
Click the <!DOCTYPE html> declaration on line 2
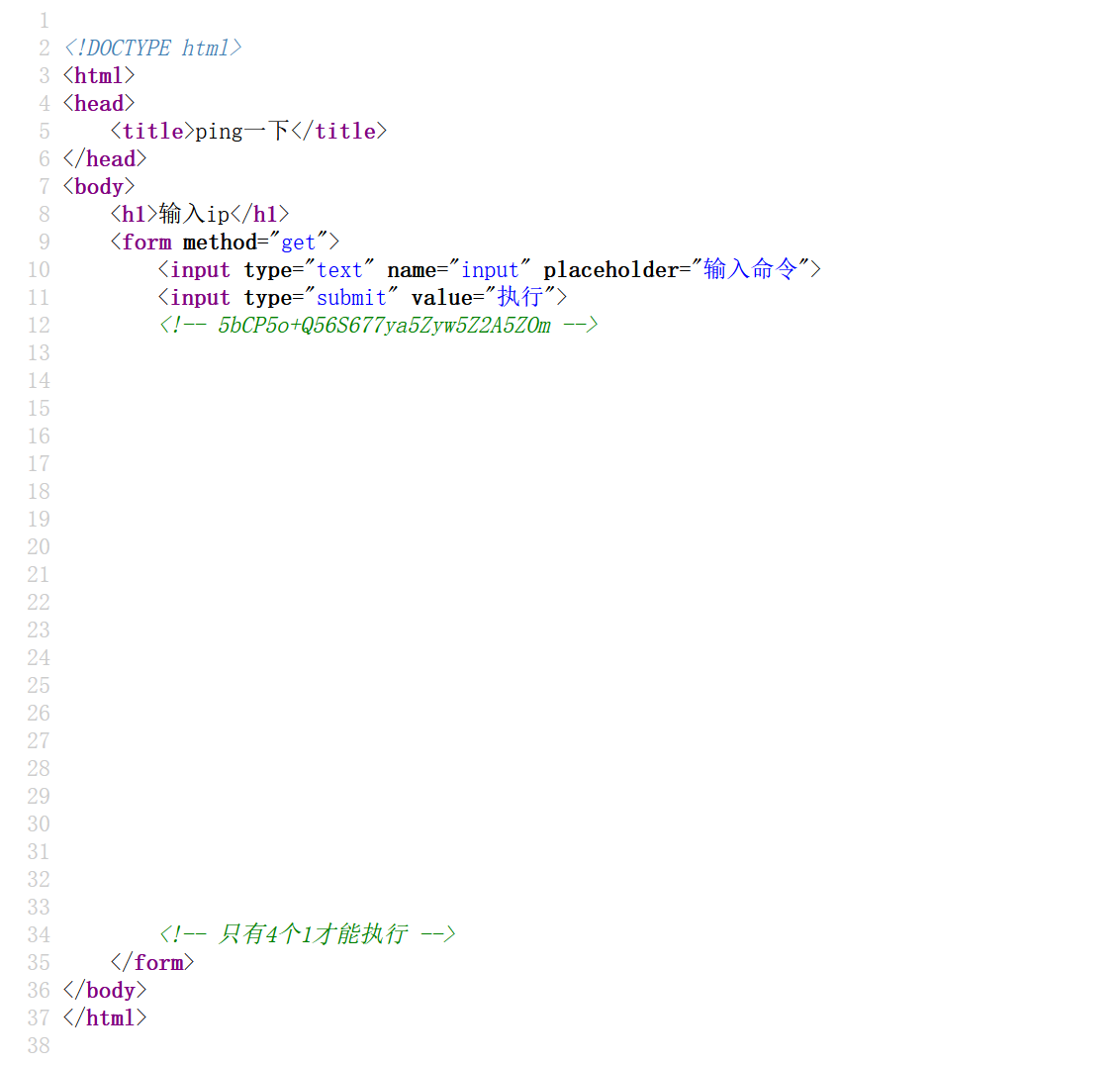[x=152, y=48]
